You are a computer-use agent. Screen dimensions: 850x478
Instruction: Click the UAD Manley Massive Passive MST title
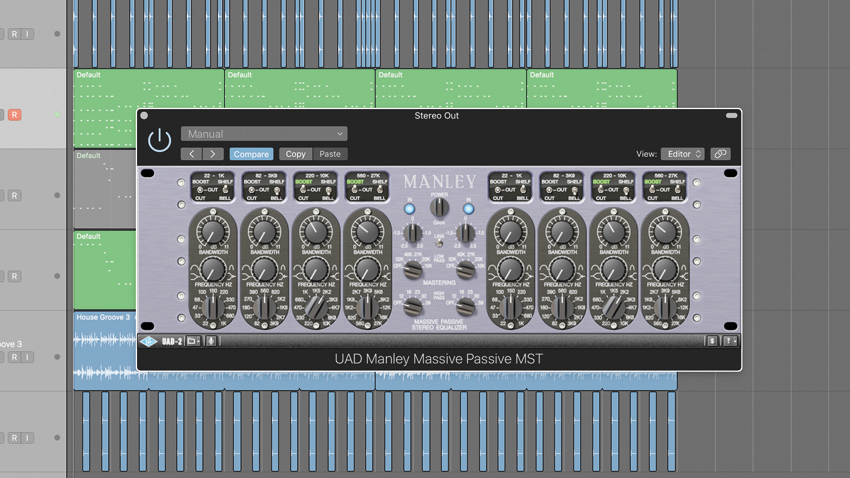tap(439, 359)
